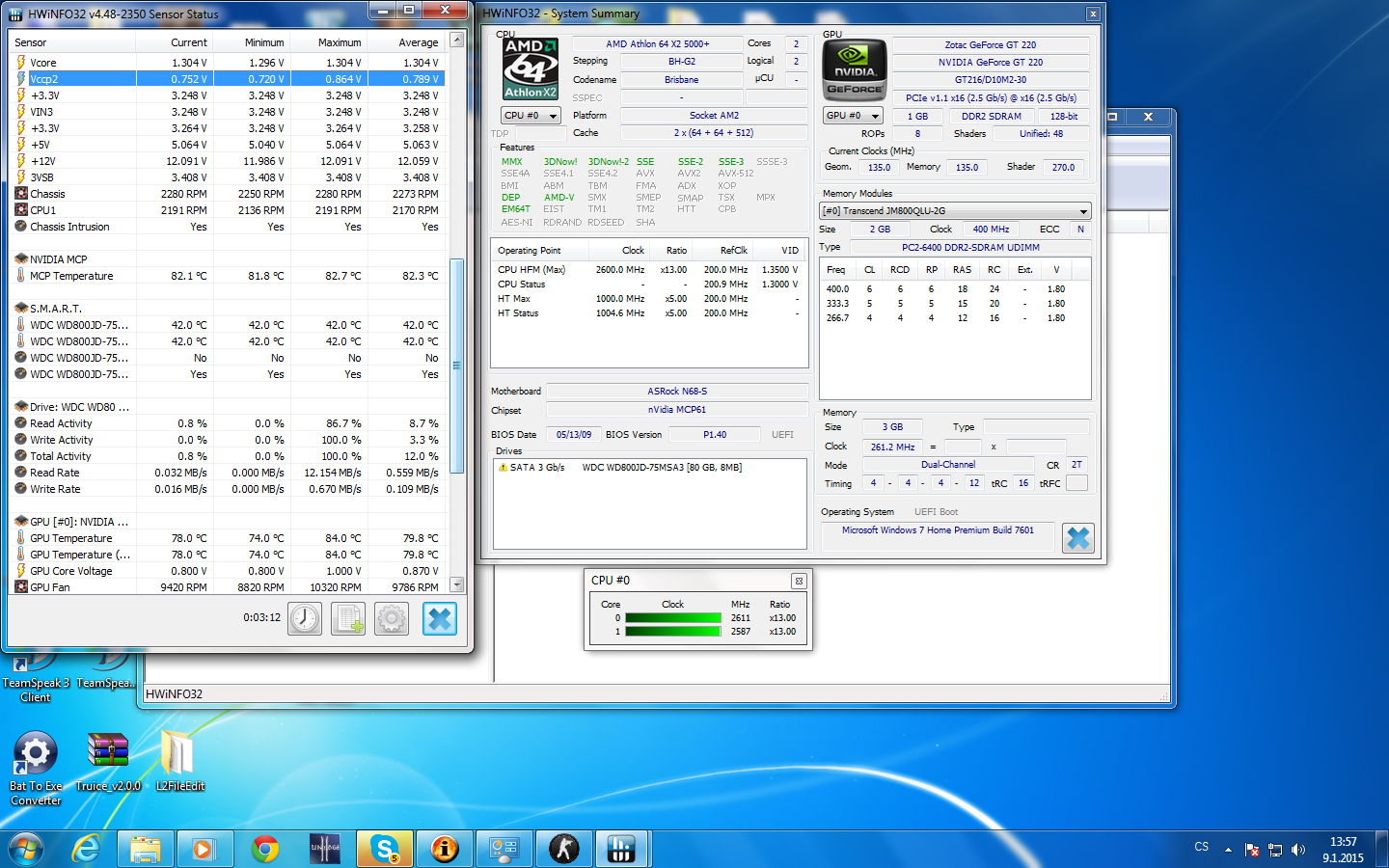1389x868 pixels.
Task: Select the GPU Core Voltage row
Action: click(x=228, y=571)
